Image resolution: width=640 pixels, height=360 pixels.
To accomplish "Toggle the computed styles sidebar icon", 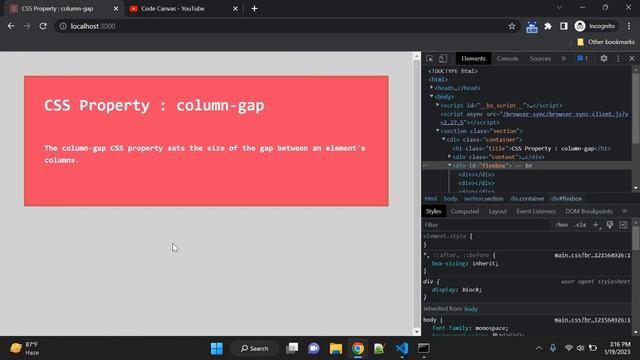I will coord(623,225).
